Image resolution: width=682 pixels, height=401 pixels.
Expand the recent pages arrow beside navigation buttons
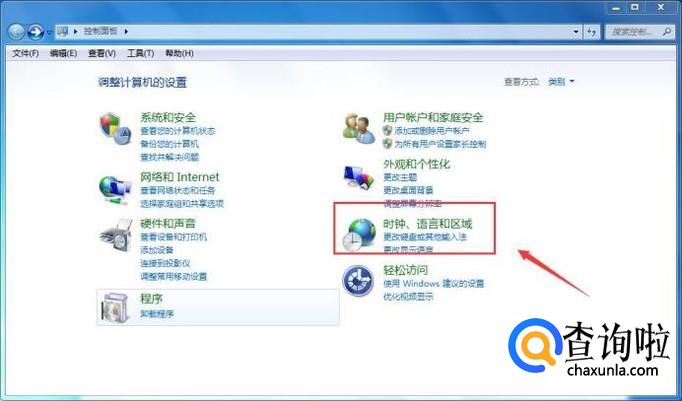[x=49, y=32]
